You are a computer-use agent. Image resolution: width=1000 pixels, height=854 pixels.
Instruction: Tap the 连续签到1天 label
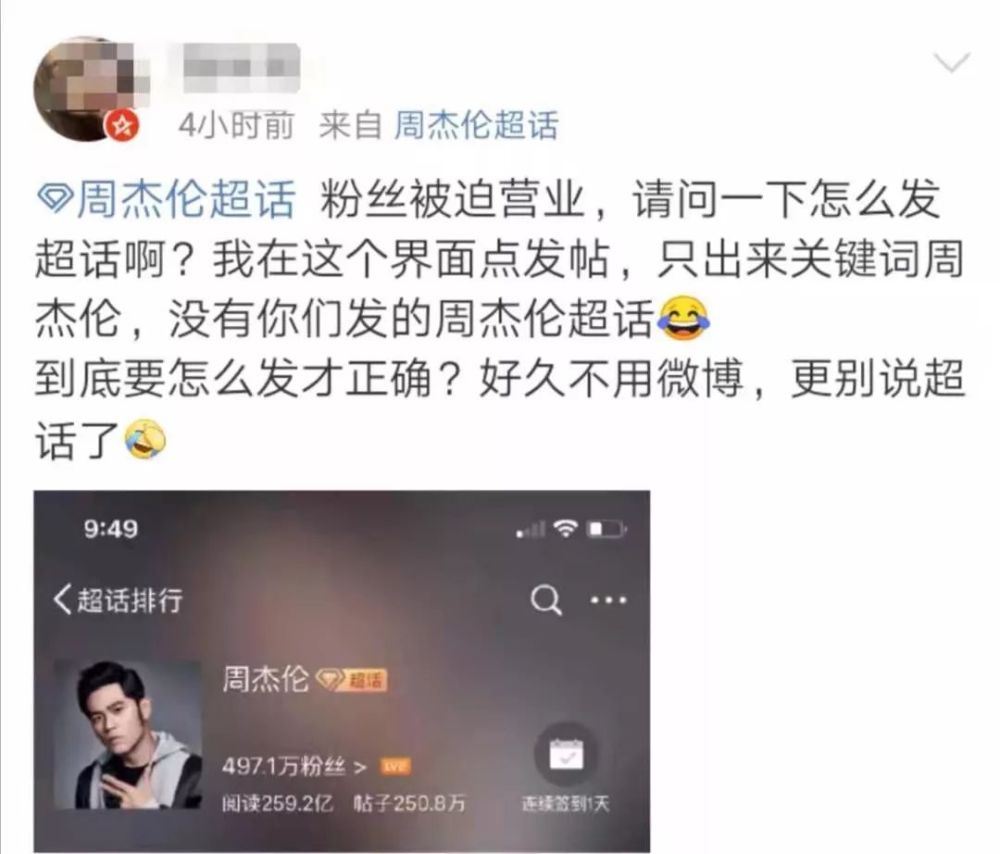tap(566, 804)
